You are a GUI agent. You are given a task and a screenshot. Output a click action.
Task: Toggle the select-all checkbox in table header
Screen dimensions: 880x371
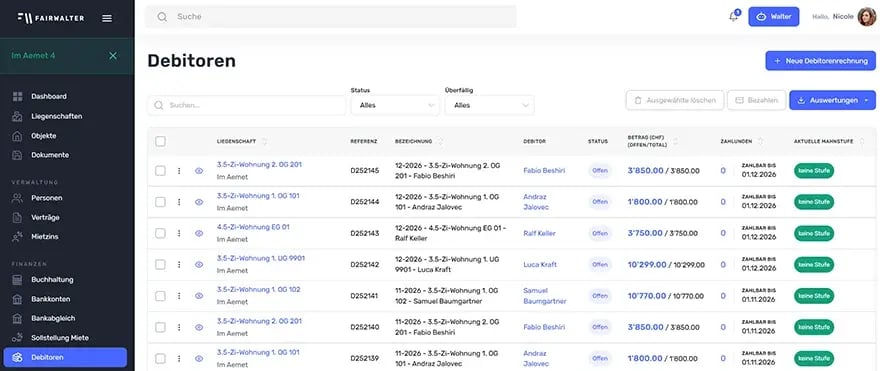coord(161,141)
